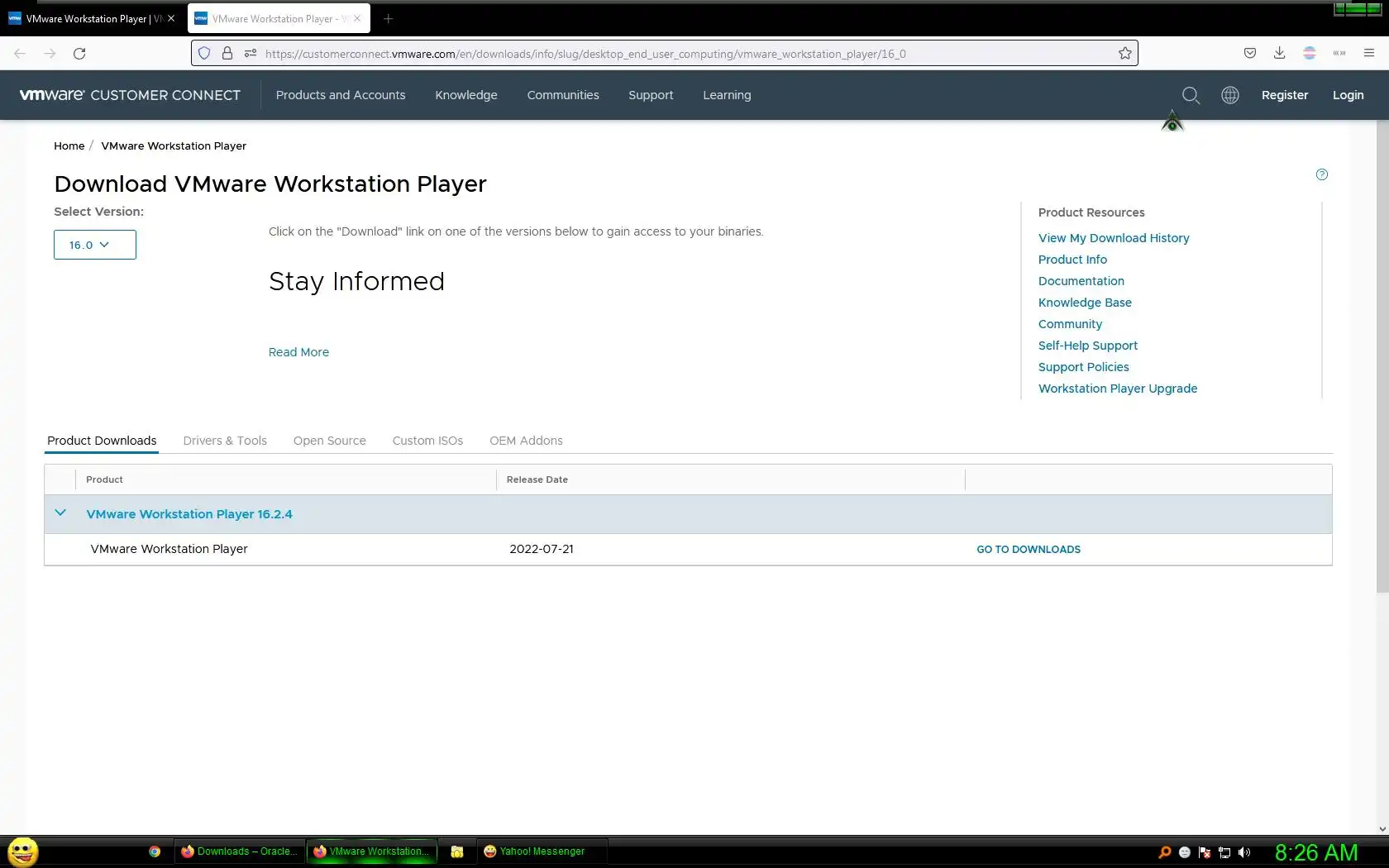Open the Knowledge menu
This screenshot has height=868, width=1389.
[466, 95]
